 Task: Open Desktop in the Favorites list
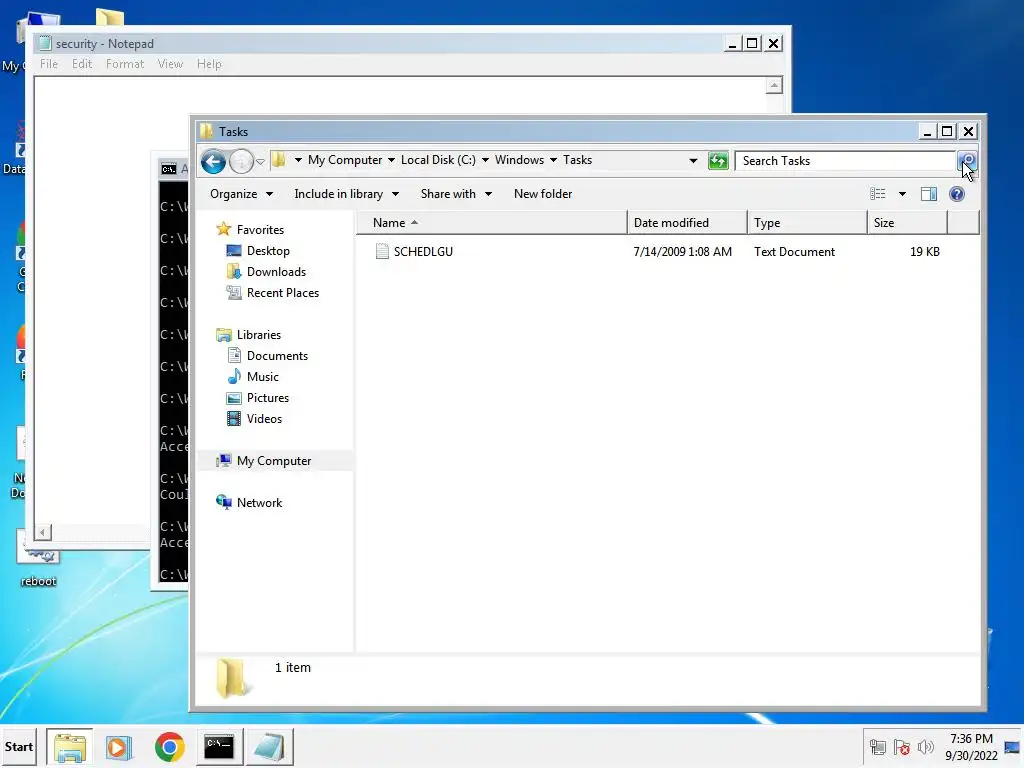[x=268, y=251]
